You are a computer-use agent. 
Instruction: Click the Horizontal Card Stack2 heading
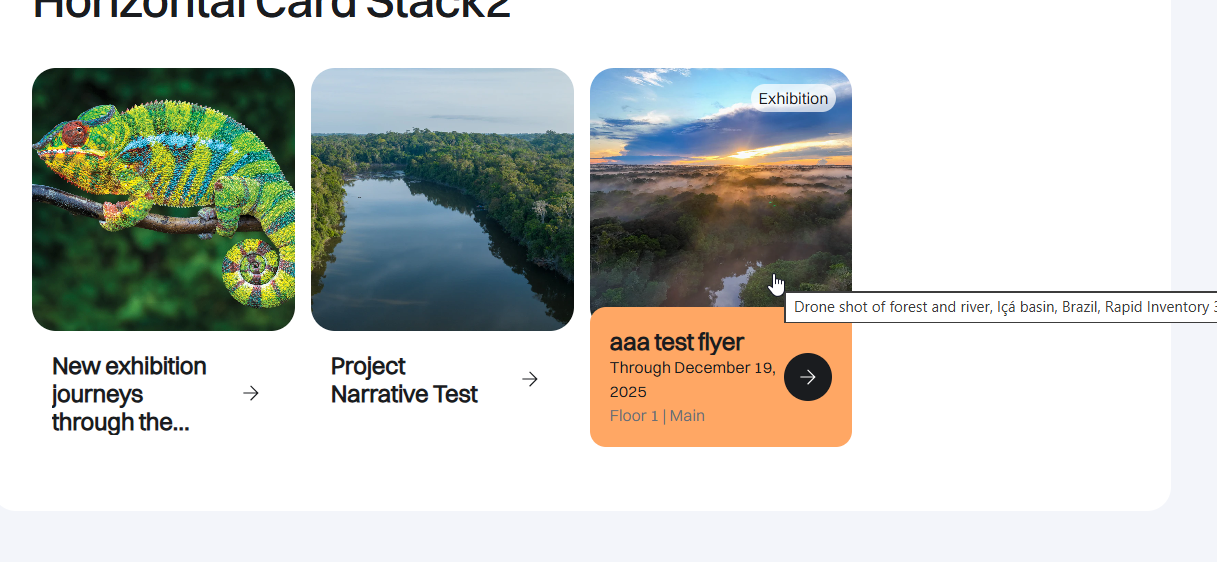(272, 8)
